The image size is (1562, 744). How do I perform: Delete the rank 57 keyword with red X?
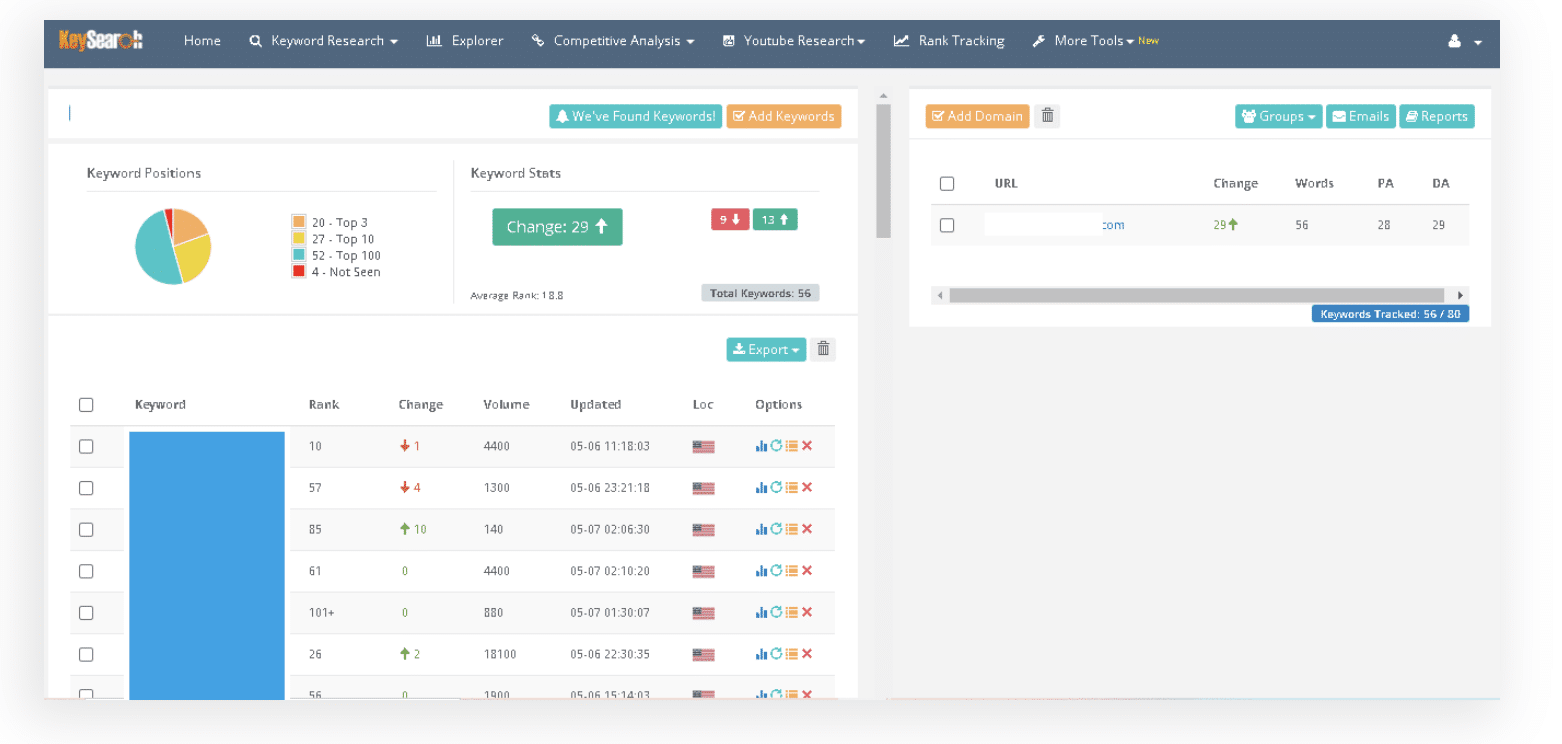point(807,488)
